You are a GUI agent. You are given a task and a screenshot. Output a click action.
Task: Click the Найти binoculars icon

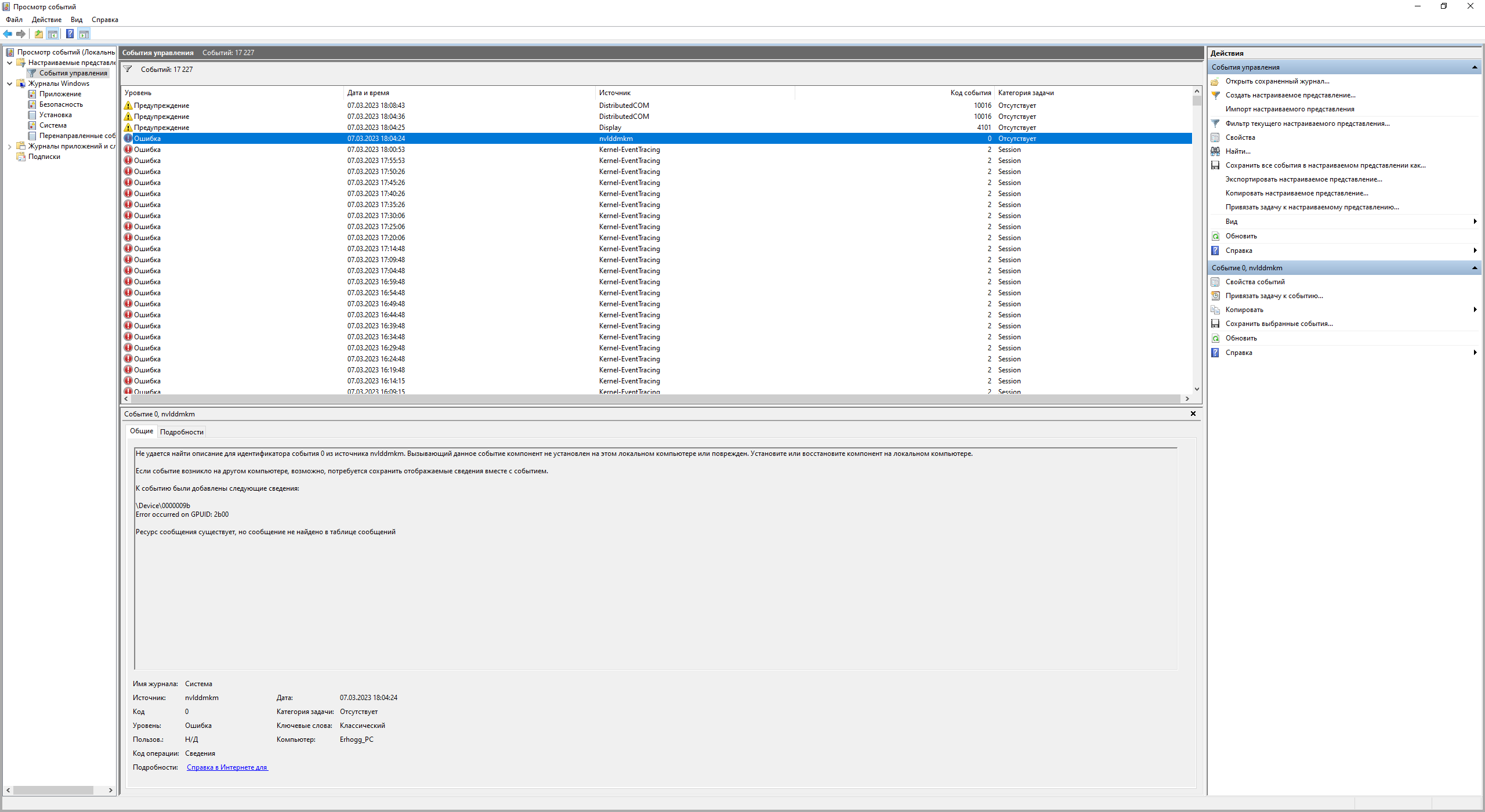pos(1215,151)
